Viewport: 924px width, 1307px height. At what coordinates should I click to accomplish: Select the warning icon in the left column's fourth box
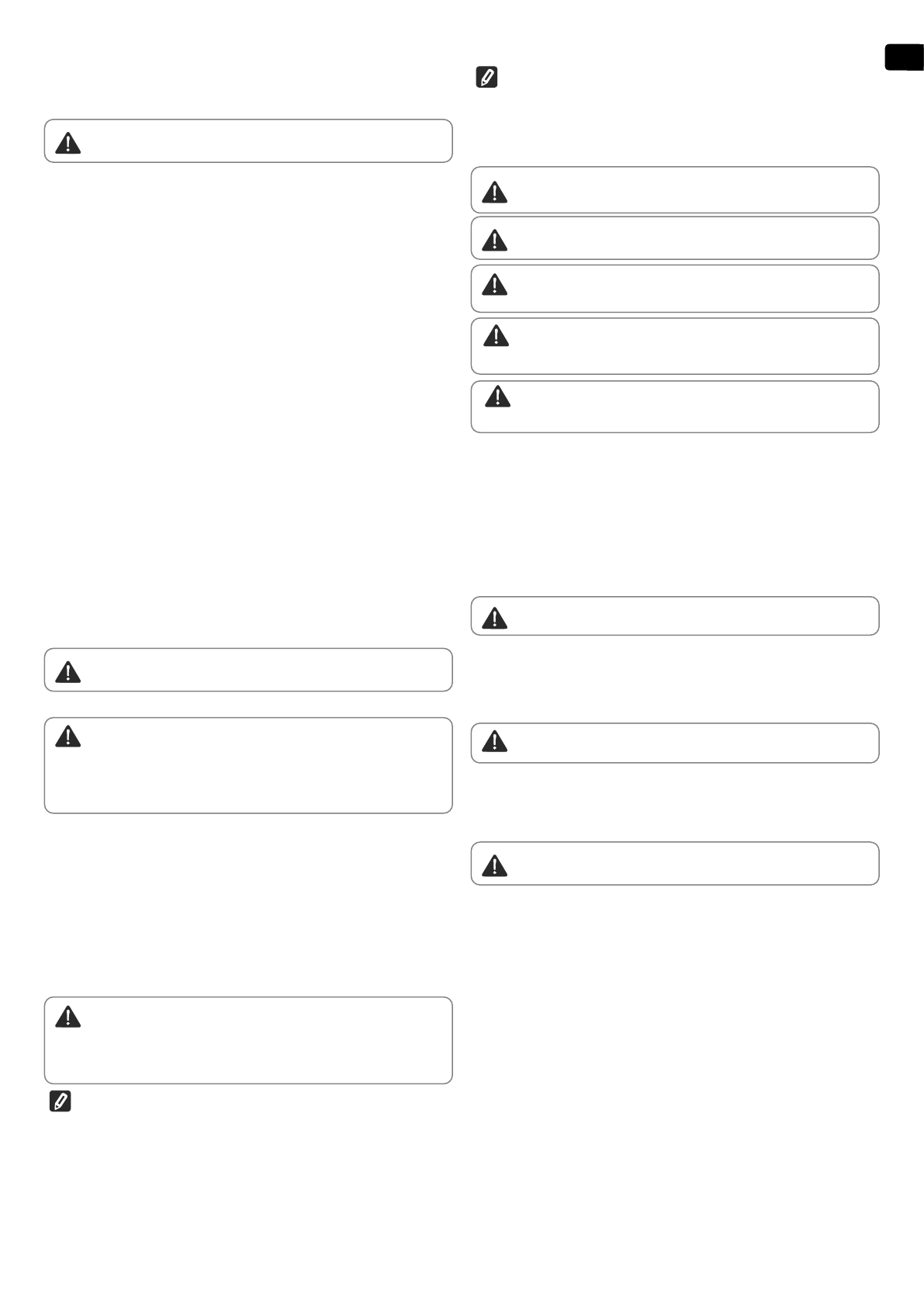point(68,1017)
